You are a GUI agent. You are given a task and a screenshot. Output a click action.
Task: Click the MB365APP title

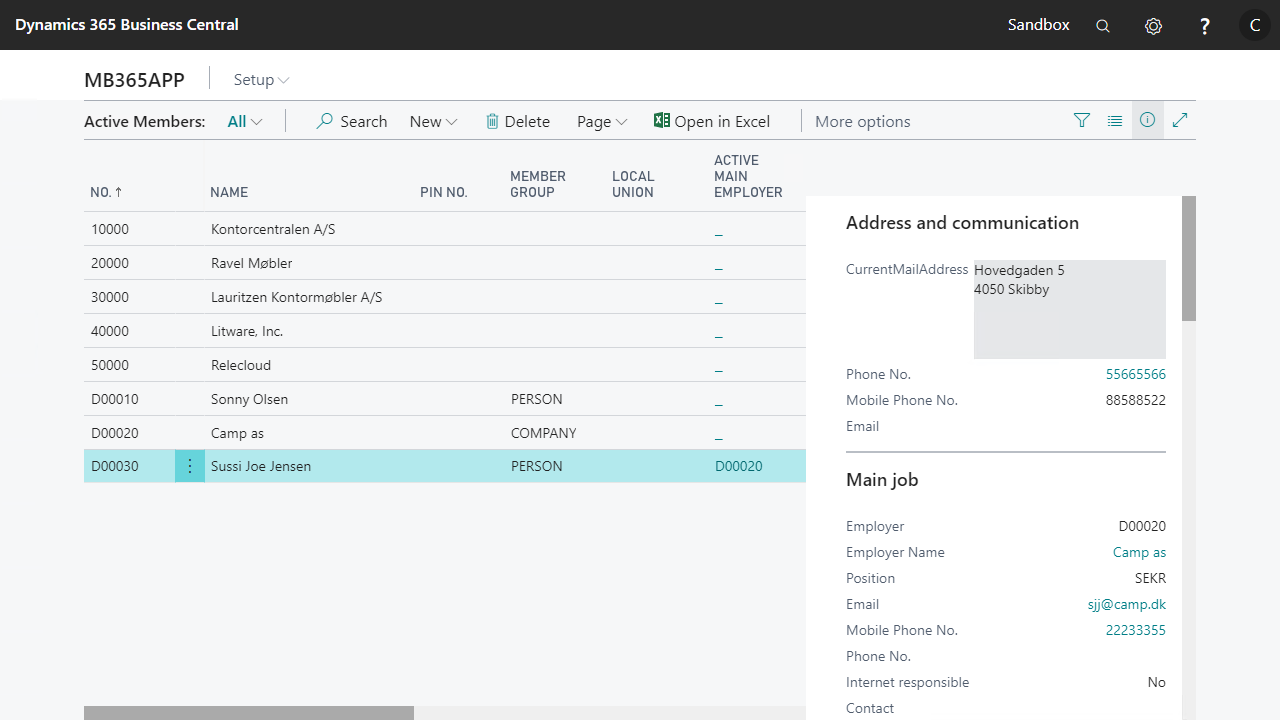[x=134, y=80]
